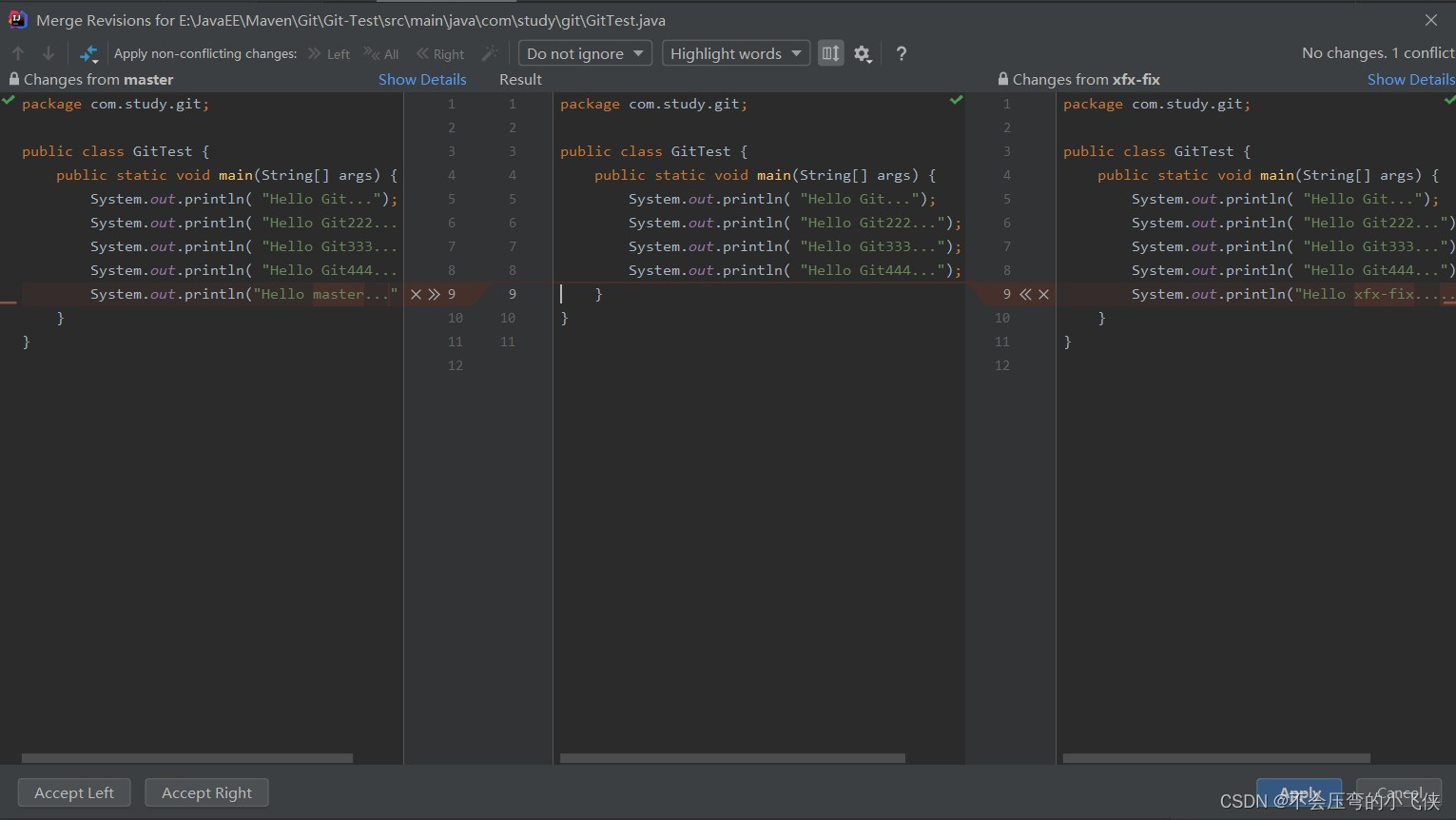Go to next difference arrow
This screenshot has height=820, width=1456.
49,53
